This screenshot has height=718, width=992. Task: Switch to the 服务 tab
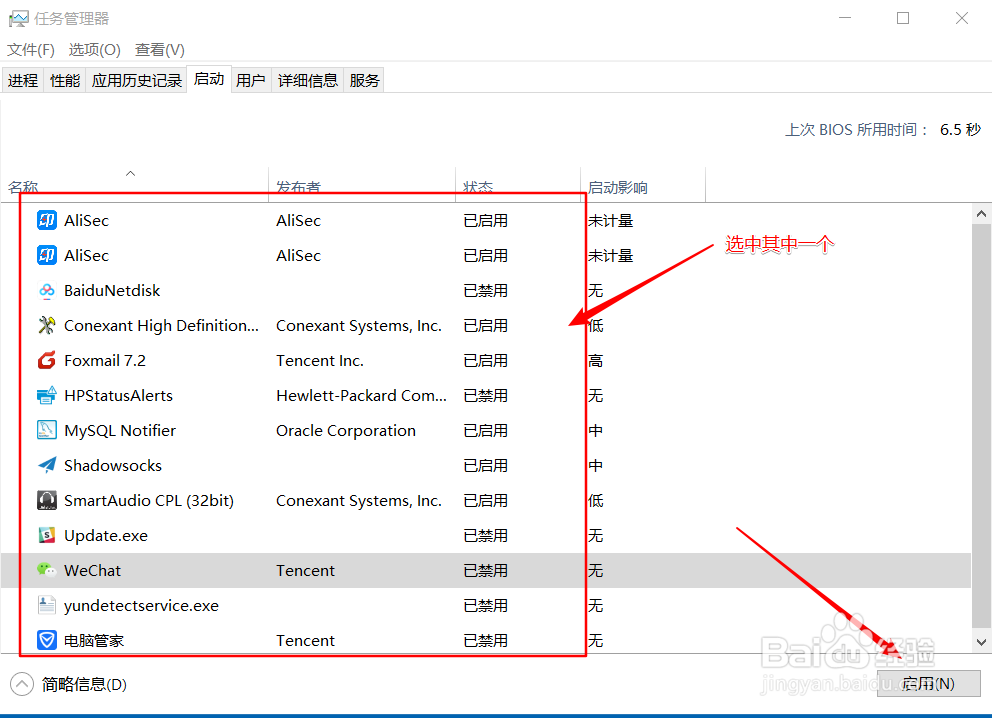(364, 80)
